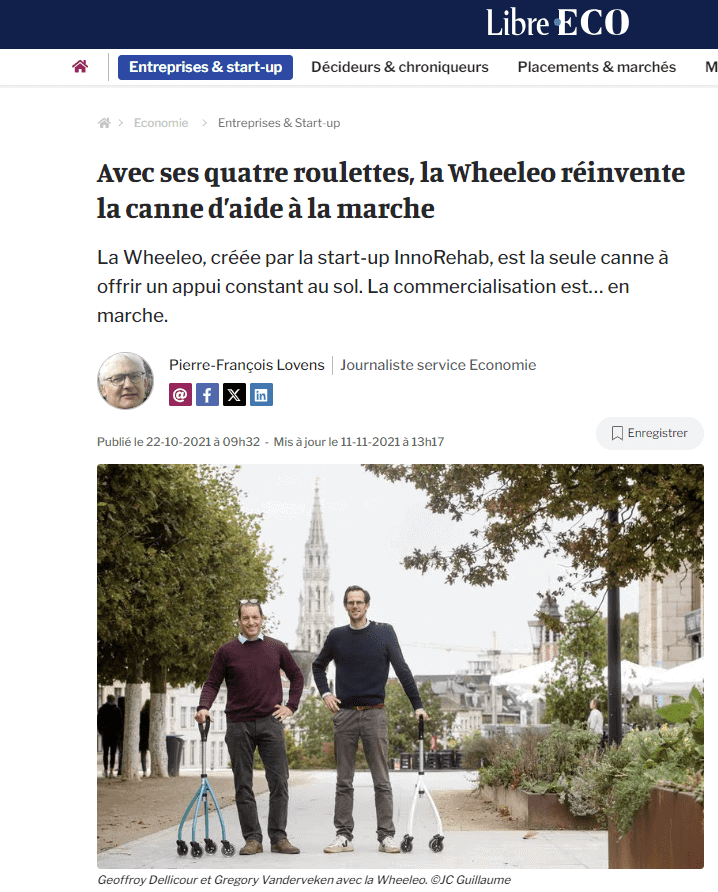The width and height of the screenshot is (718, 892).
Task: Click the article headline about Wheeleo
Action: (391, 191)
